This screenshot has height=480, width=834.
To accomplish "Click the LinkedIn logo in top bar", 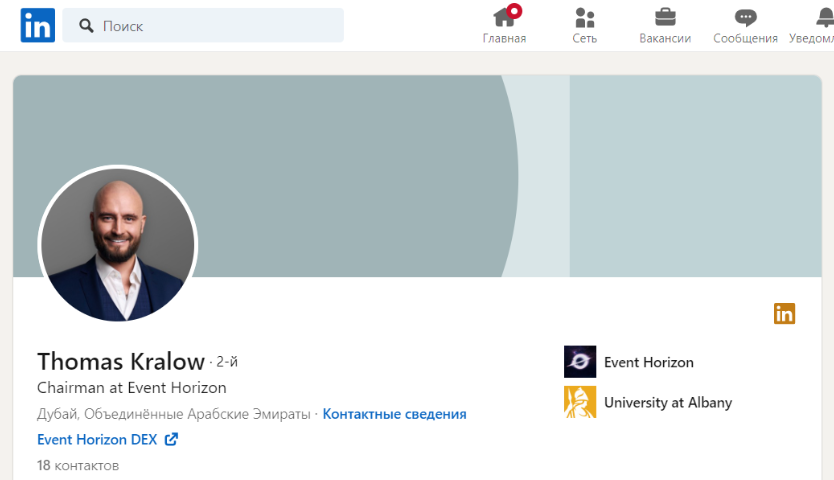I will tap(37, 25).
